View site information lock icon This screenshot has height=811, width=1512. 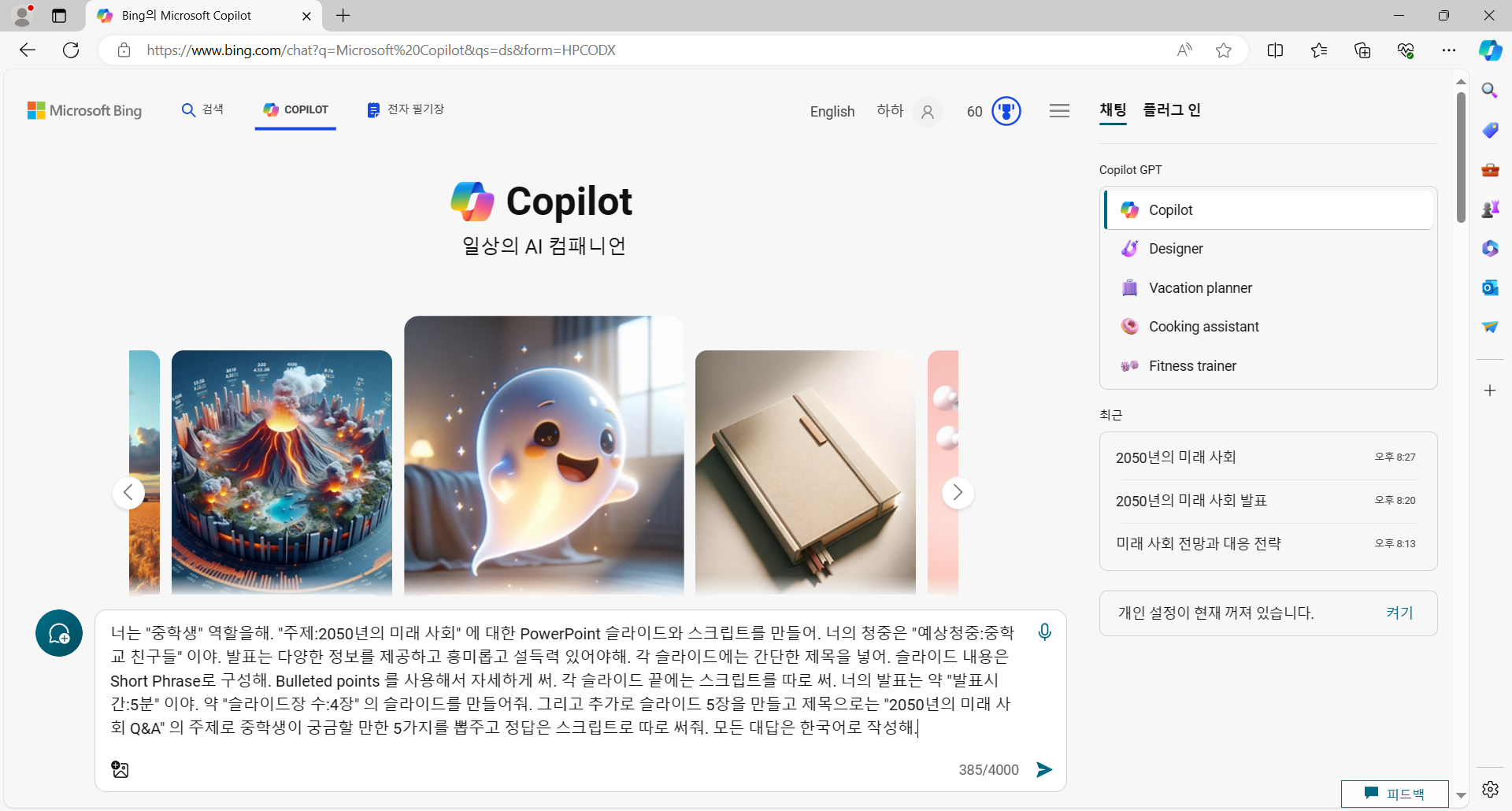coord(124,50)
